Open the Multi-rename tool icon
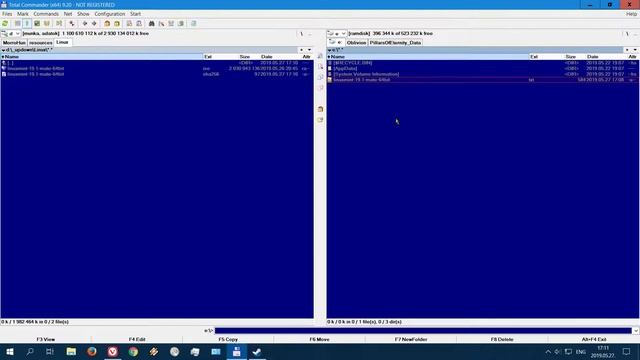Viewport: 640px width, 360px height. (x=162, y=24)
